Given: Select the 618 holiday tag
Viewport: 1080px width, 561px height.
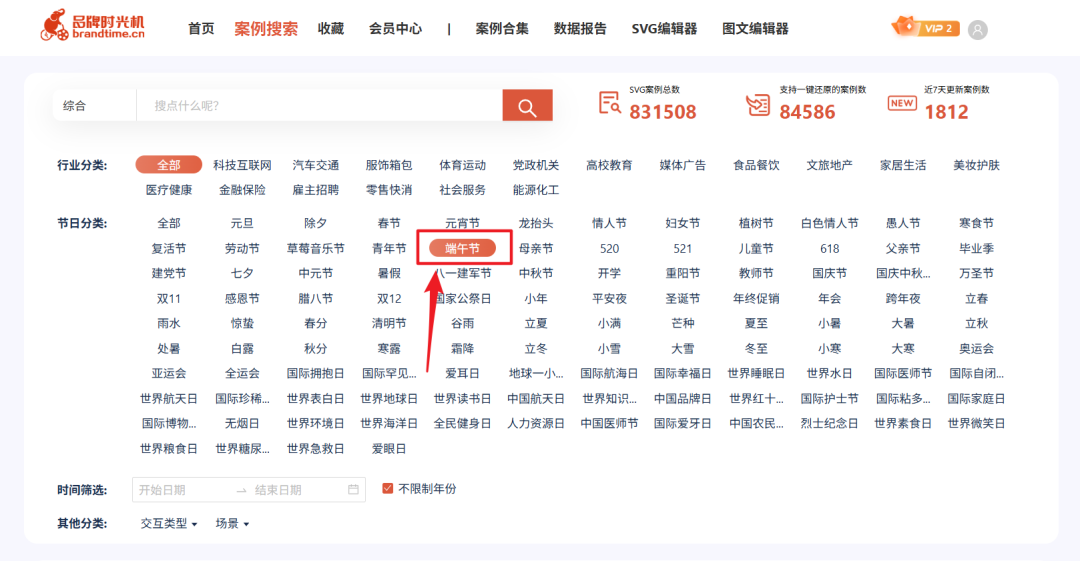Looking at the screenshot, I should (830, 248).
